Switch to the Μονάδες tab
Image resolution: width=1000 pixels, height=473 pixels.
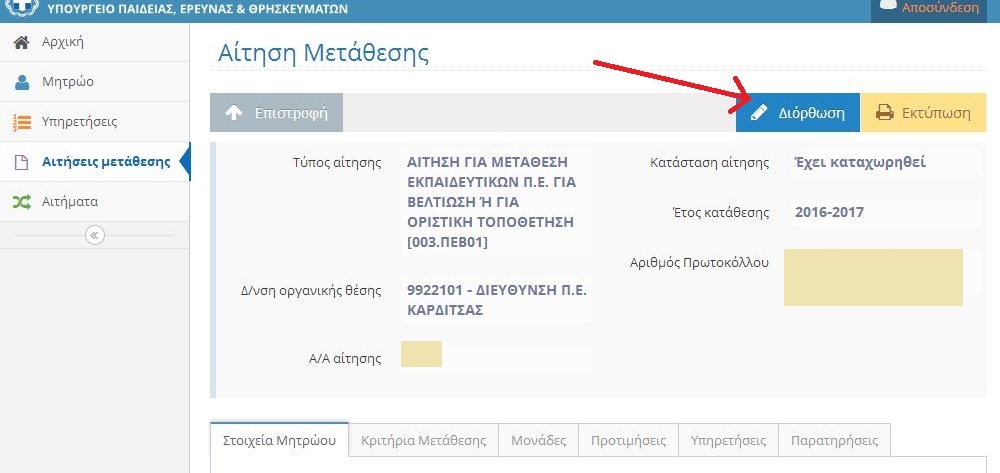538,440
